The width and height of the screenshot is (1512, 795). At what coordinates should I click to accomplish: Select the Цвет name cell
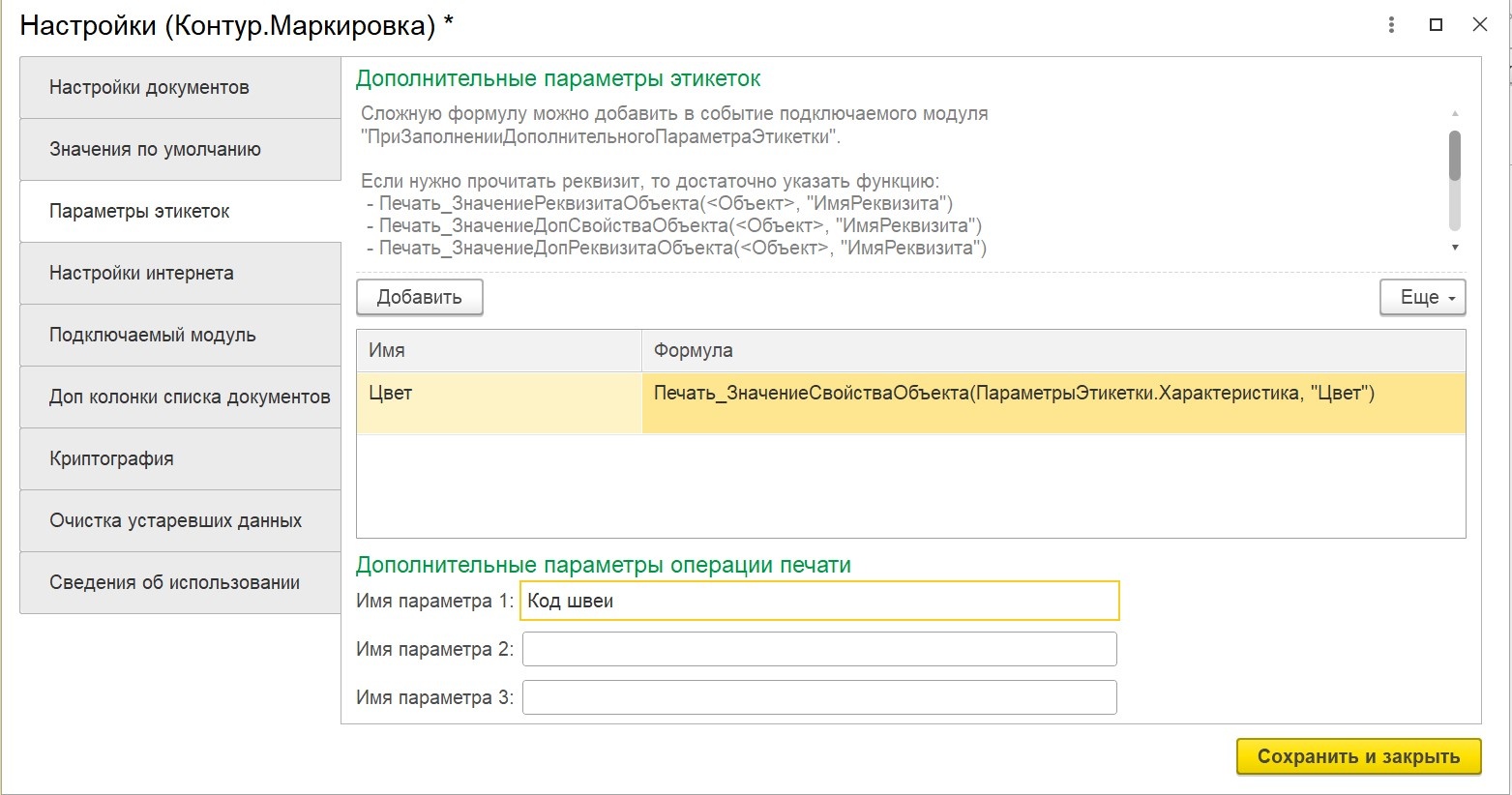tap(499, 402)
